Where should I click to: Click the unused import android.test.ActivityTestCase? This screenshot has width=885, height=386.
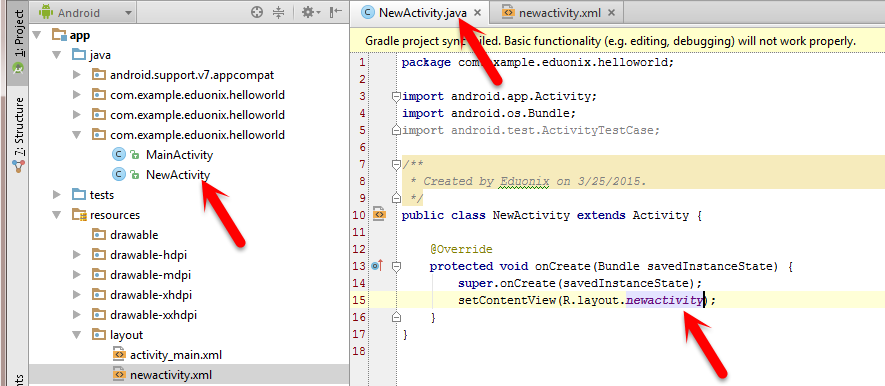(531, 130)
